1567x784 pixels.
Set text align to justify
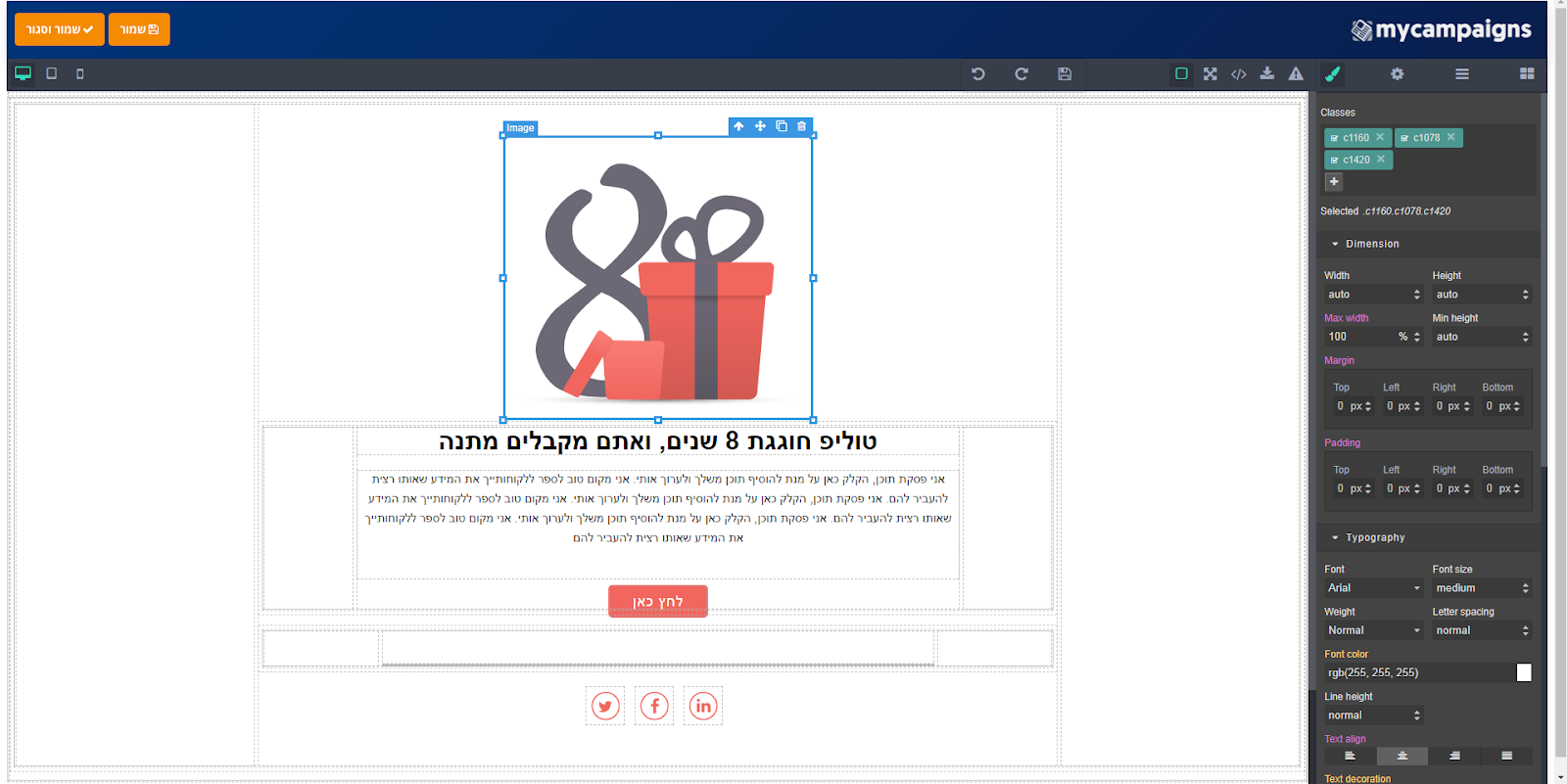(x=1506, y=756)
